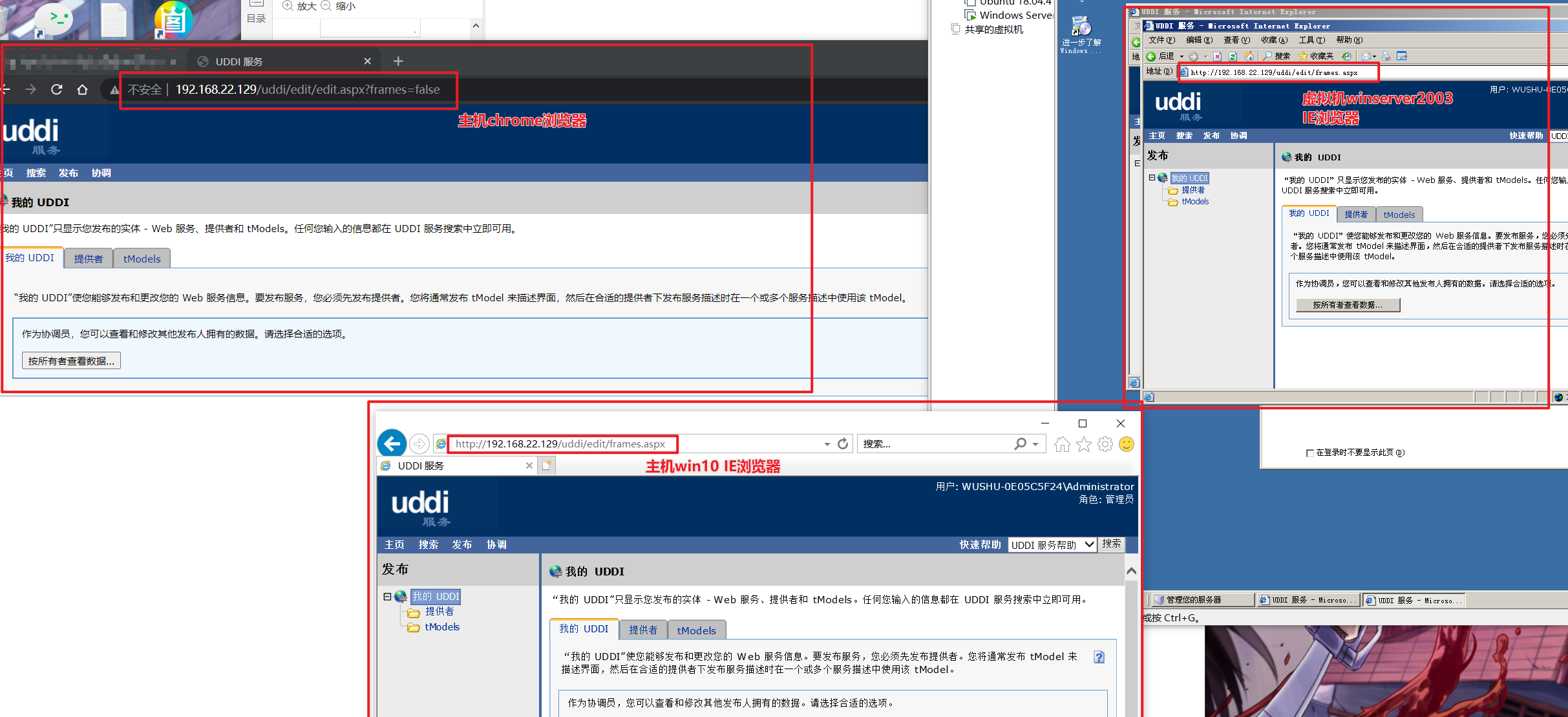Click the red Stop icon in IE2003 toolbar
The height and width of the screenshot is (717, 1568).
point(1217,56)
